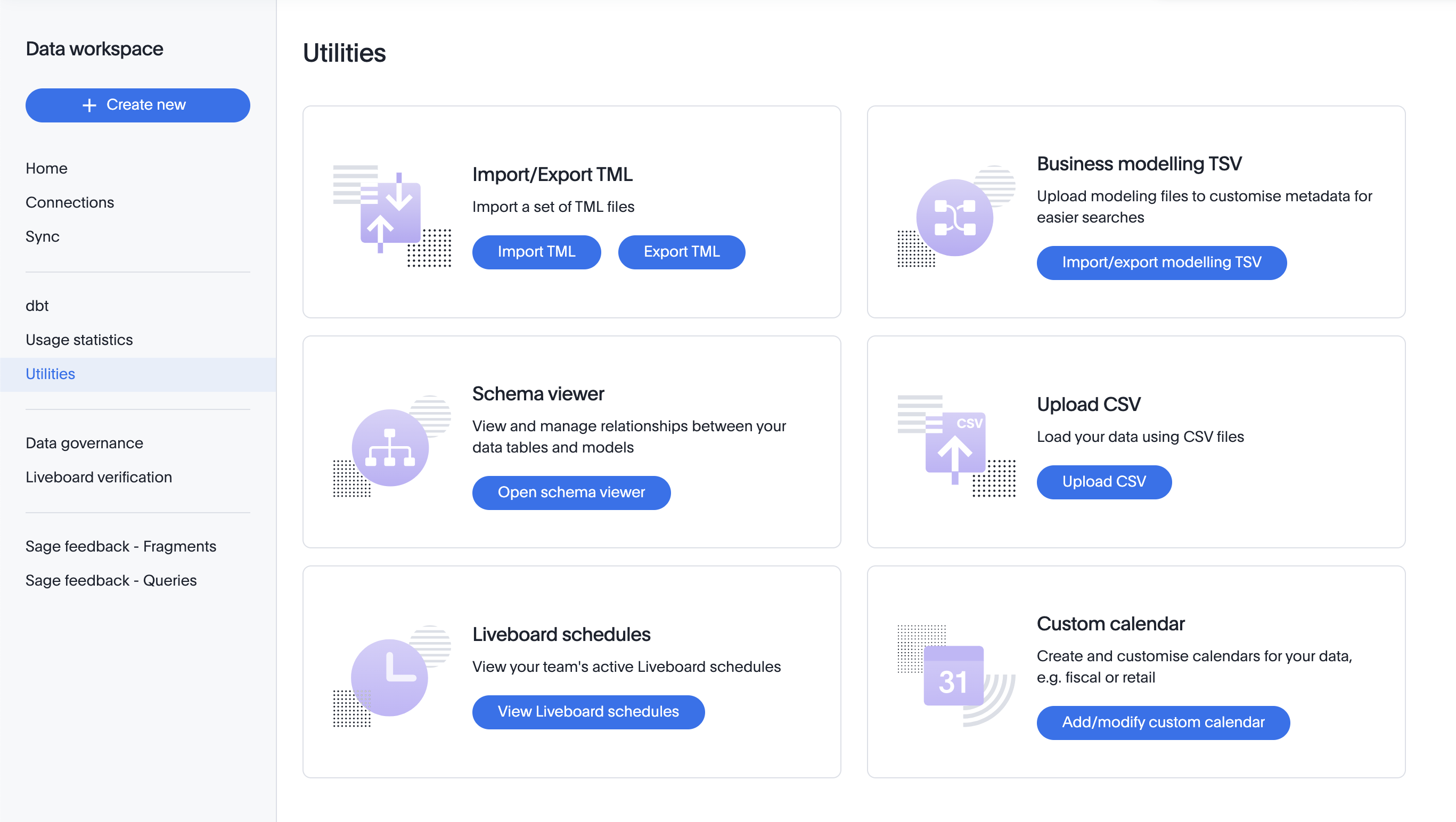
Task: Select Usage statistics sidebar item
Action: [79, 340]
